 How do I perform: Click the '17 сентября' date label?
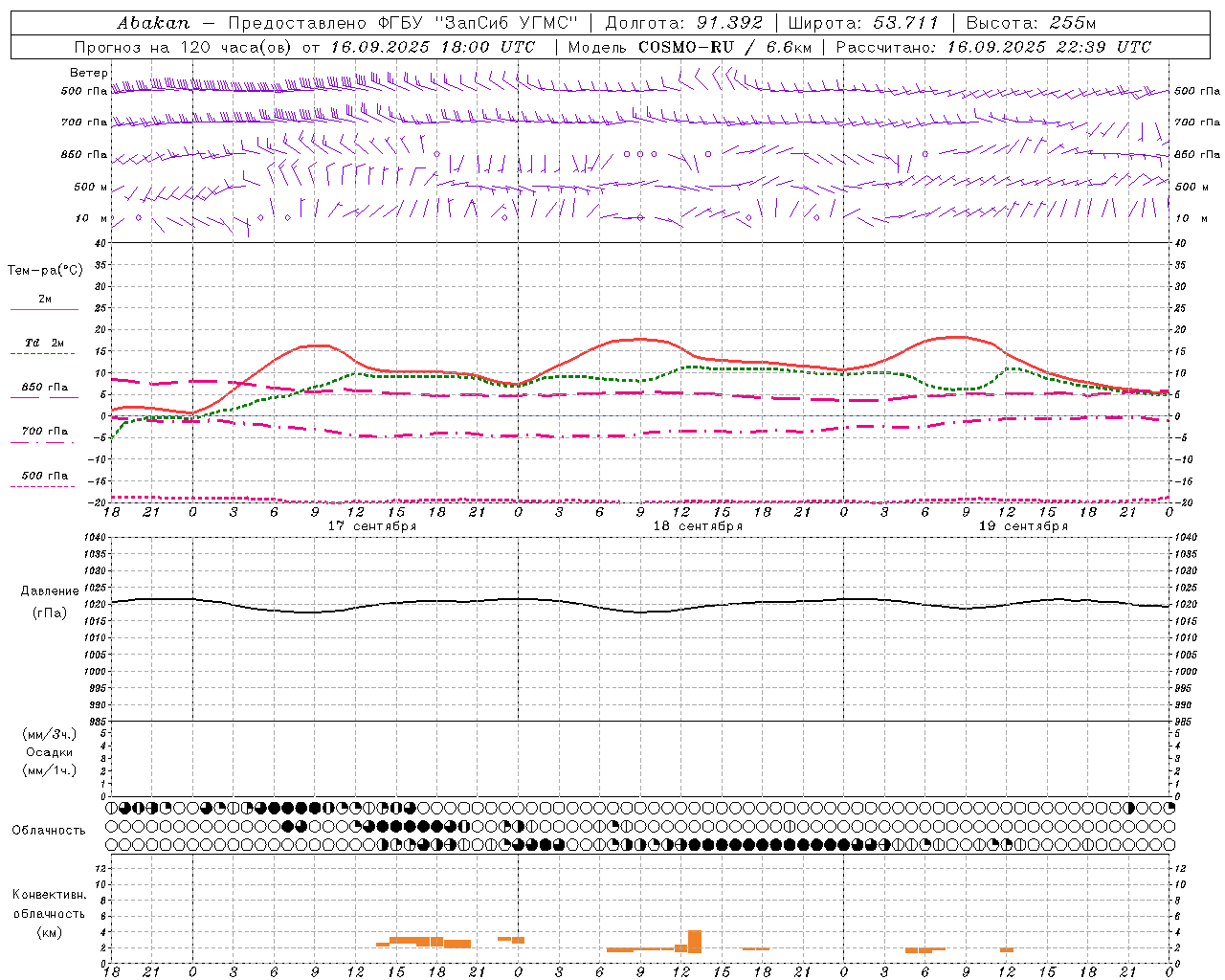[x=372, y=526]
